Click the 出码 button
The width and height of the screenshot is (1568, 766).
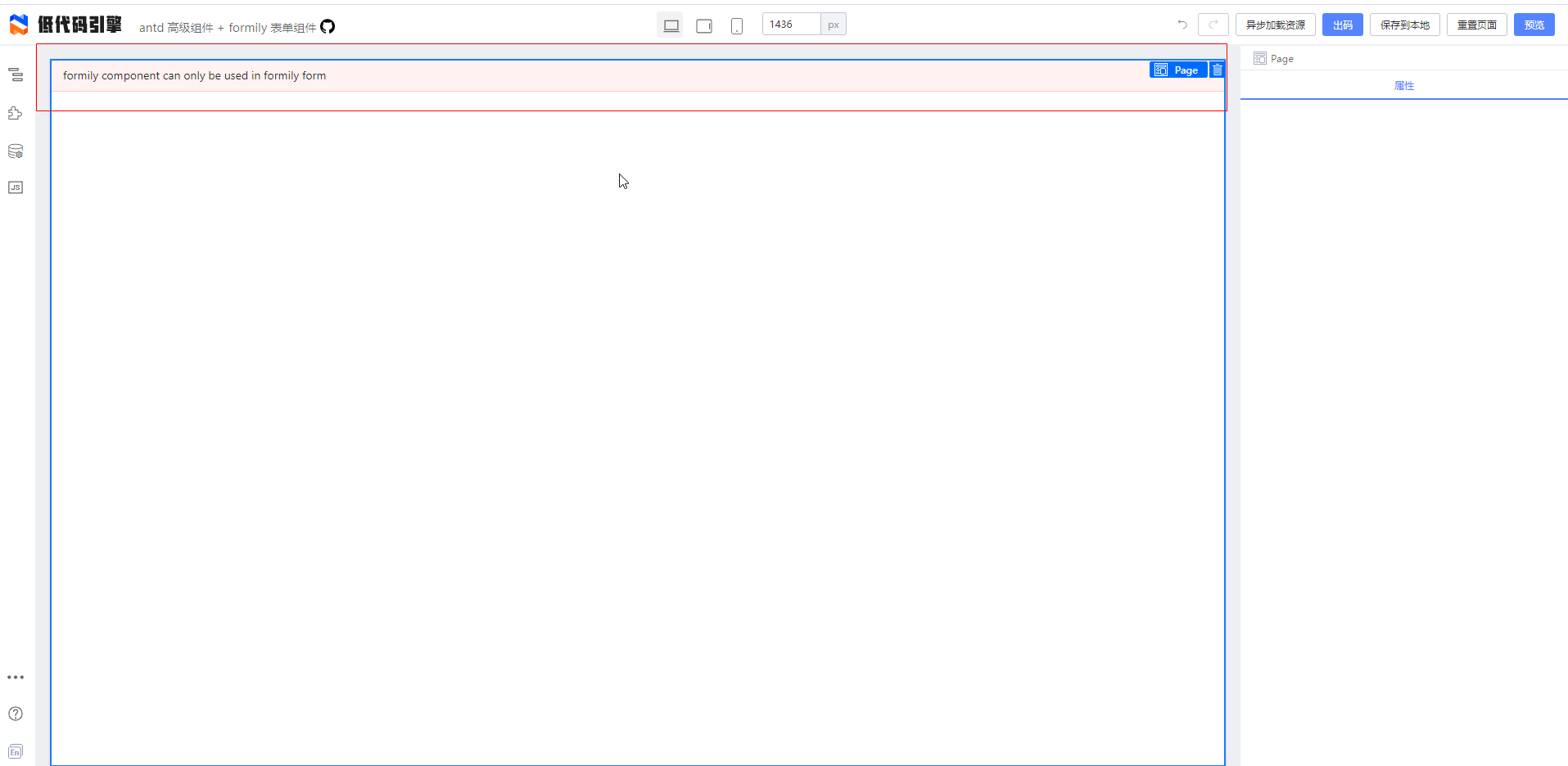coord(1343,24)
